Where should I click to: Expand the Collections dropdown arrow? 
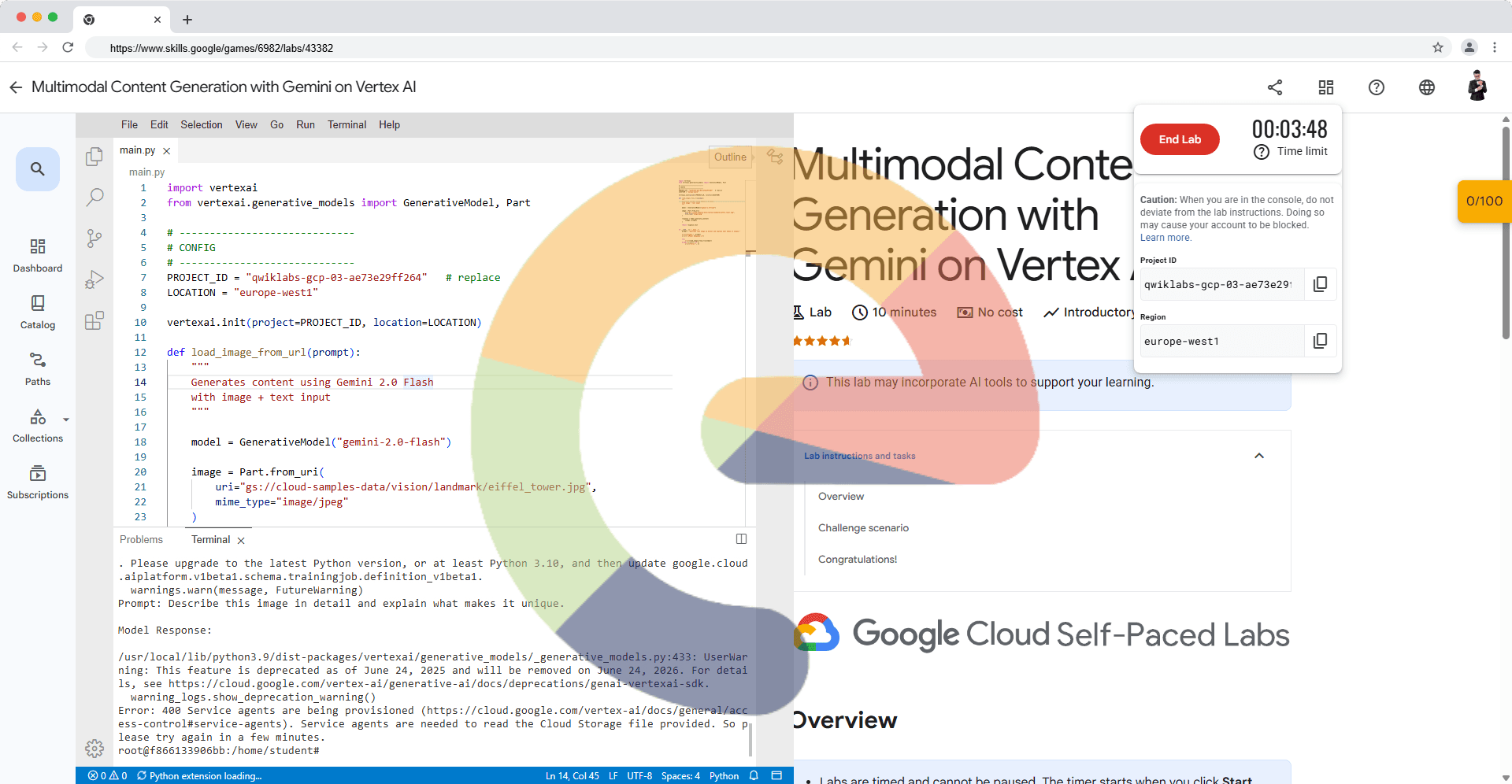tap(66, 420)
